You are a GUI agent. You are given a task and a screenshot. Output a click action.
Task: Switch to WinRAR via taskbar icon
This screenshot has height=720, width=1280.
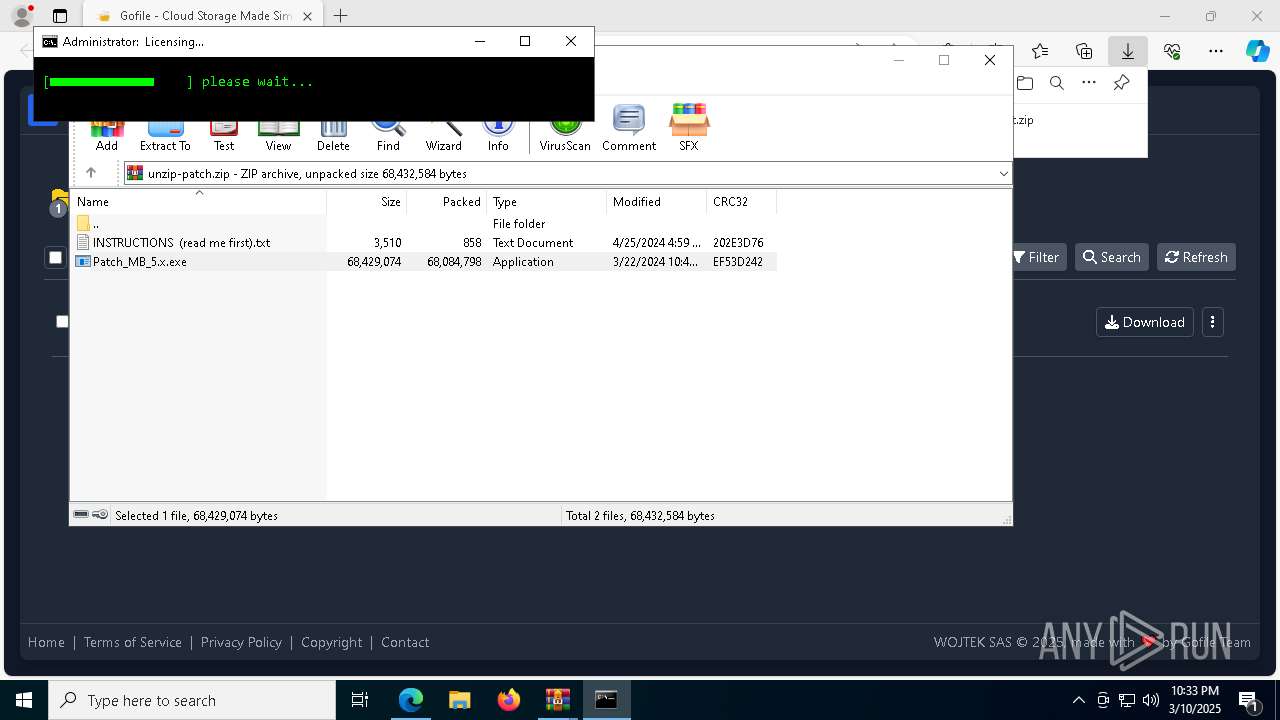click(557, 700)
